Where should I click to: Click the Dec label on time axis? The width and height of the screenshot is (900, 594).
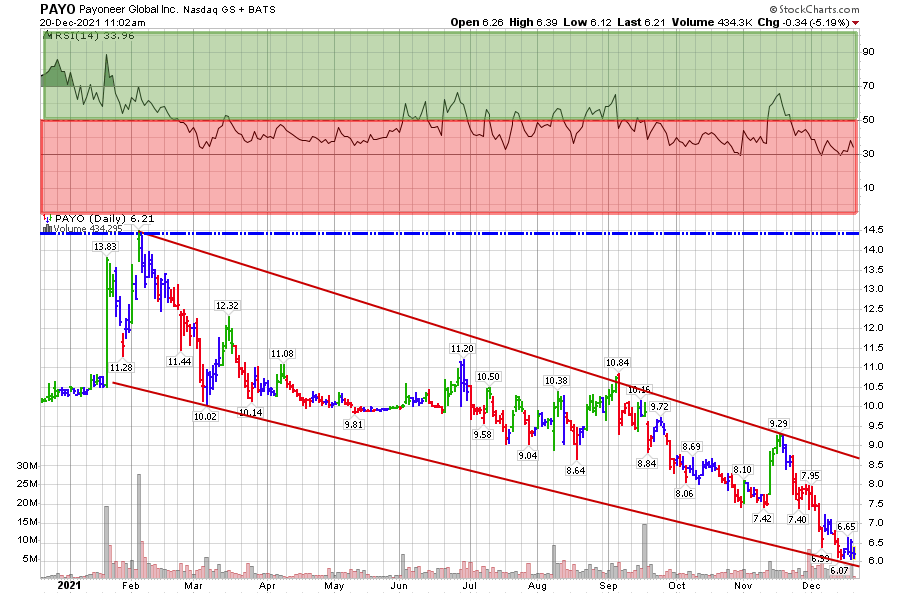(811, 583)
